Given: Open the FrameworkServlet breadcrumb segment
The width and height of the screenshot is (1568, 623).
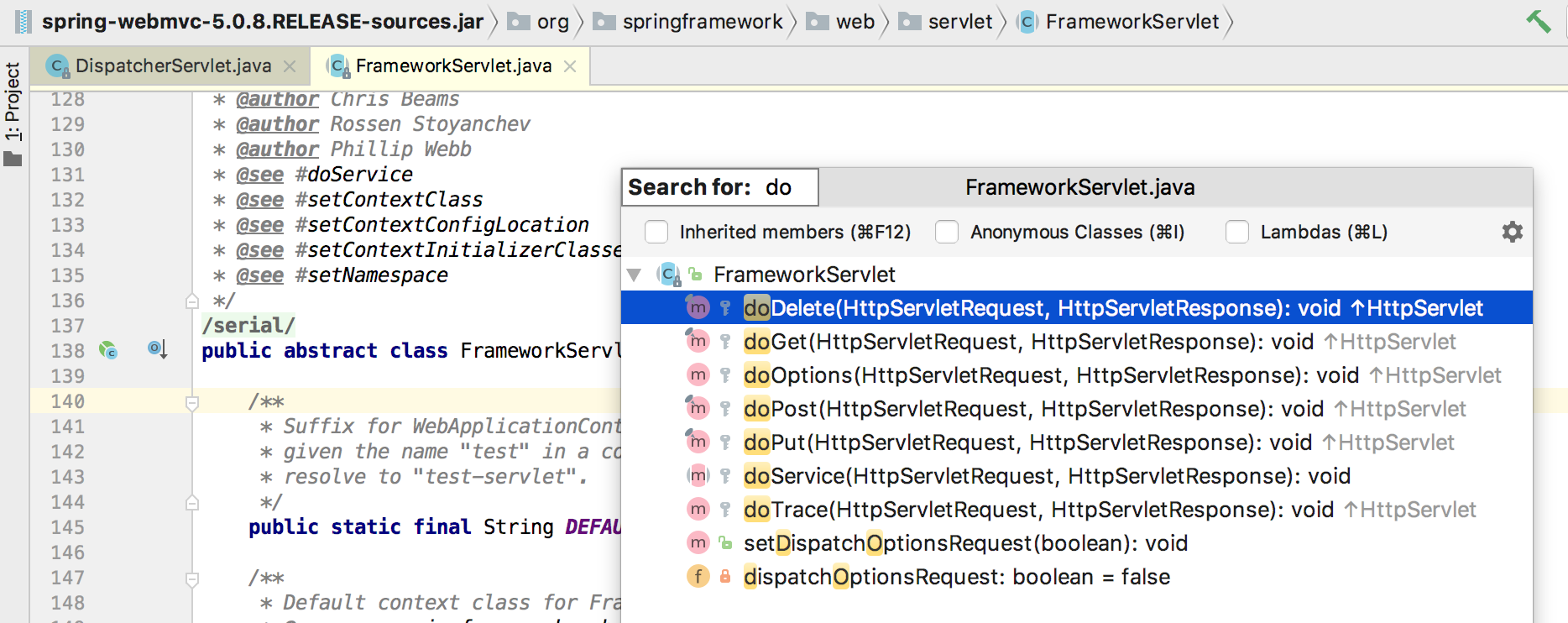Looking at the screenshot, I should [1132, 22].
